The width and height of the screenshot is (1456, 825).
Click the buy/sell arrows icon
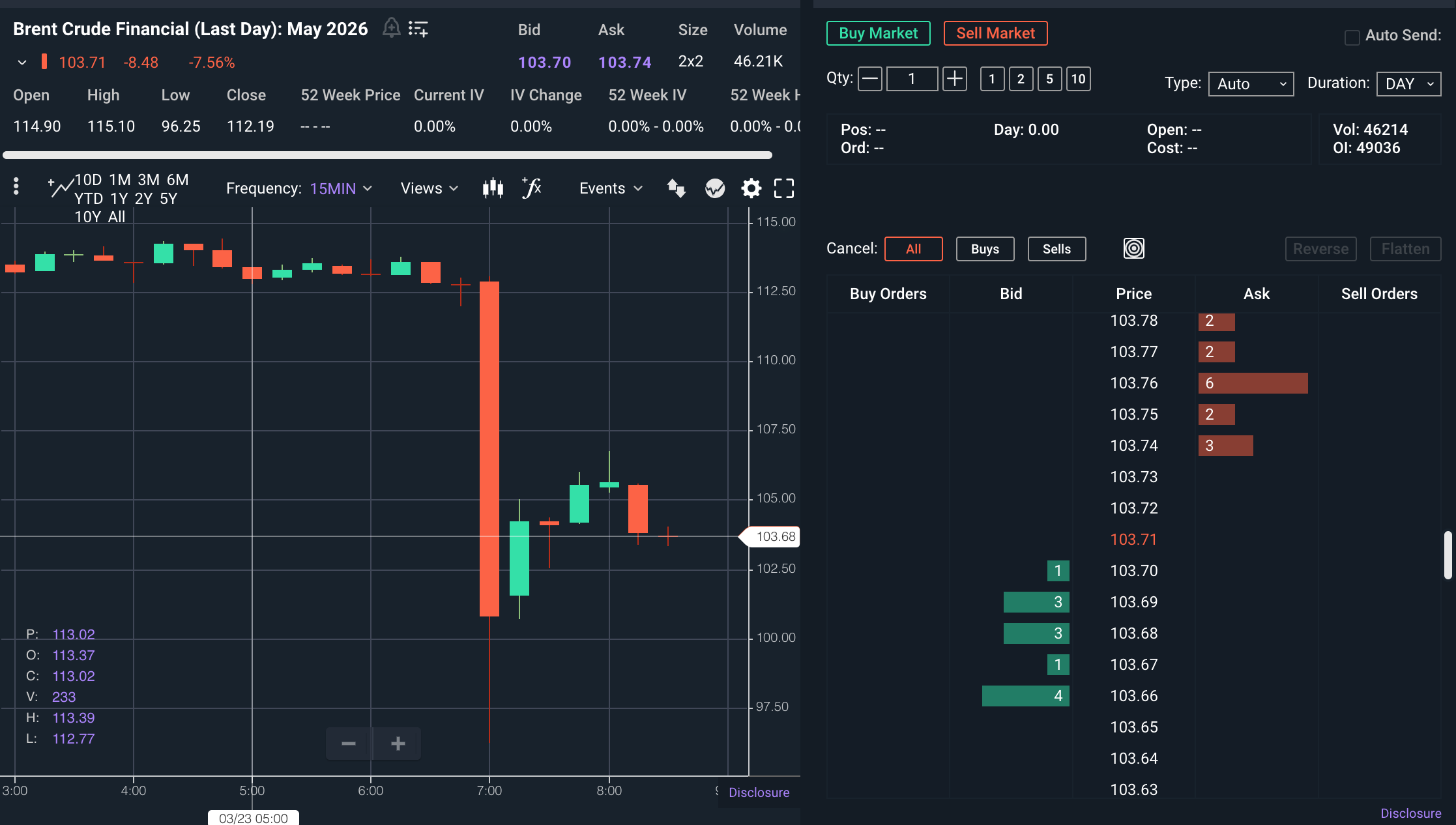click(x=676, y=188)
